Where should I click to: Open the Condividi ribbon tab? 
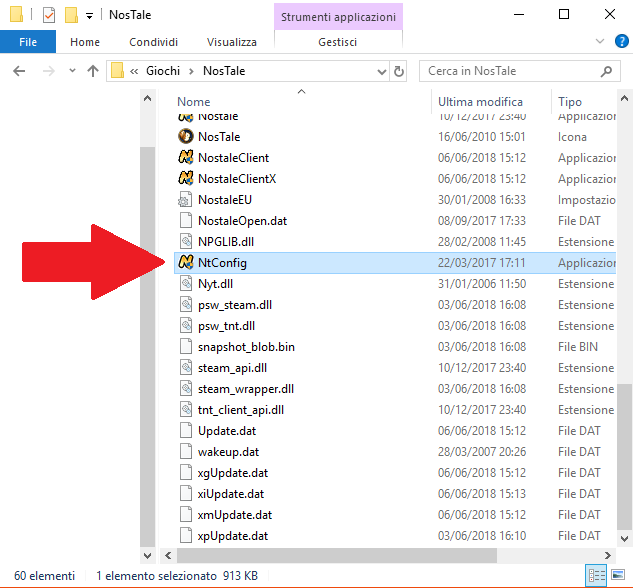[153, 42]
